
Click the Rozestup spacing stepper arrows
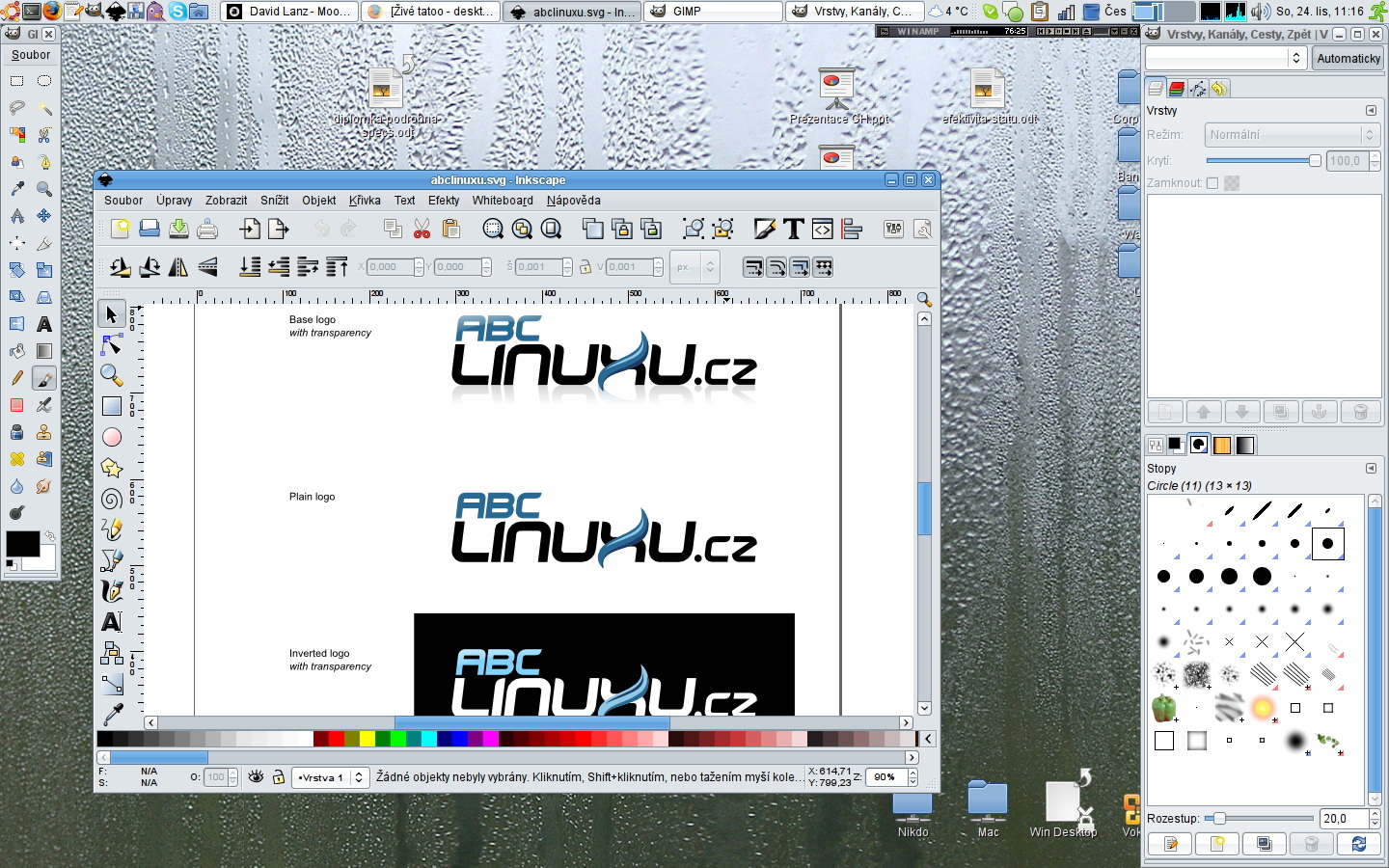pyautogui.click(x=1375, y=818)
